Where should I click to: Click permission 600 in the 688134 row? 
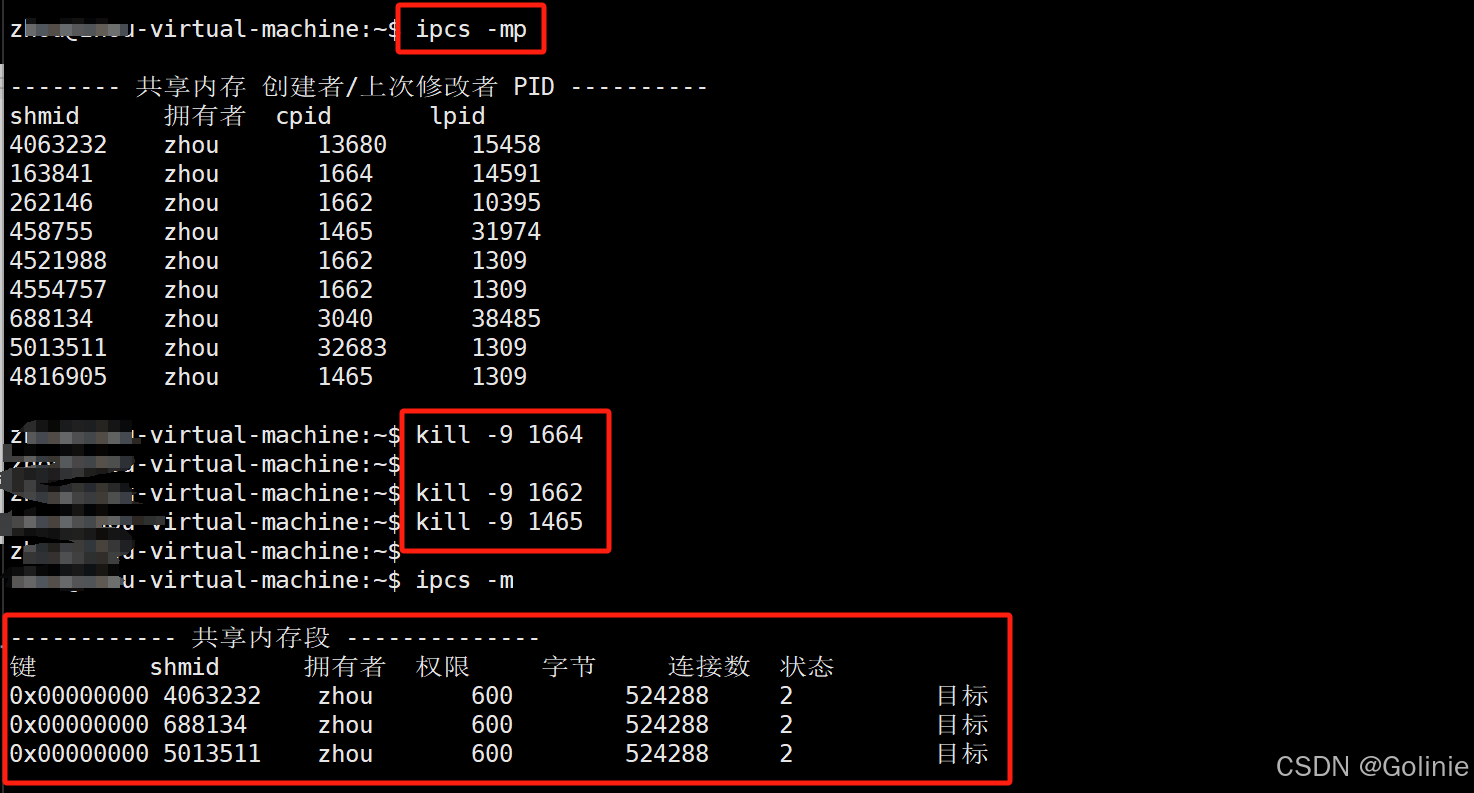tap(492, 724)
